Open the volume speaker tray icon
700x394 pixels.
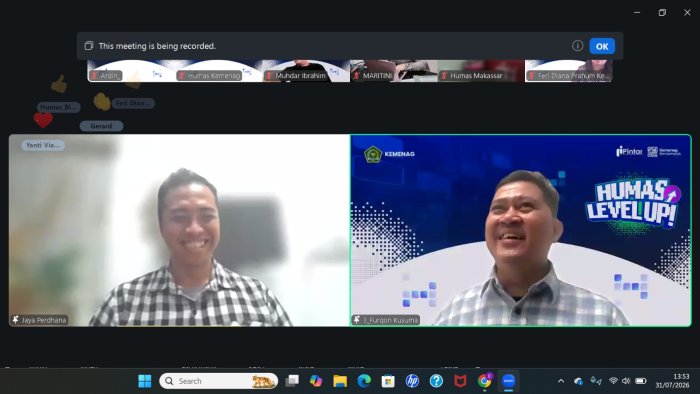click(626, 381)
